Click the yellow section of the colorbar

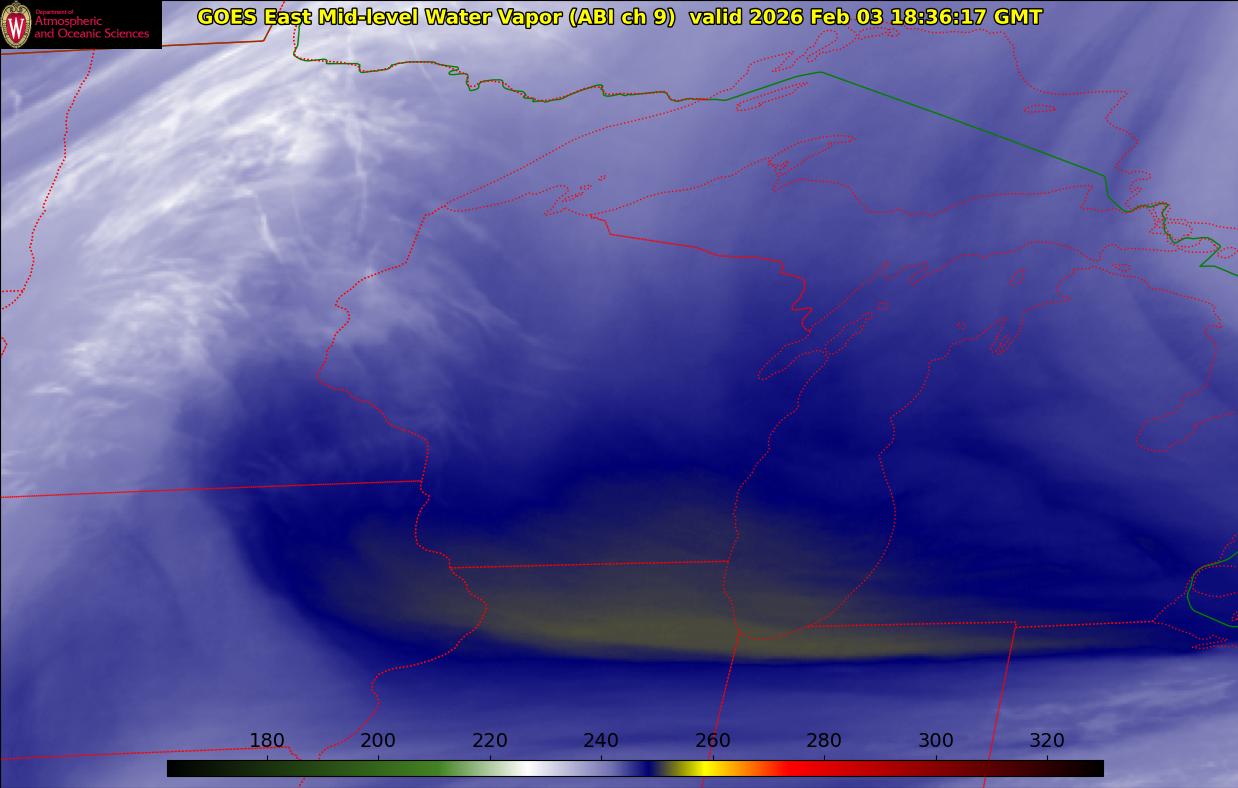coord(706,768)
